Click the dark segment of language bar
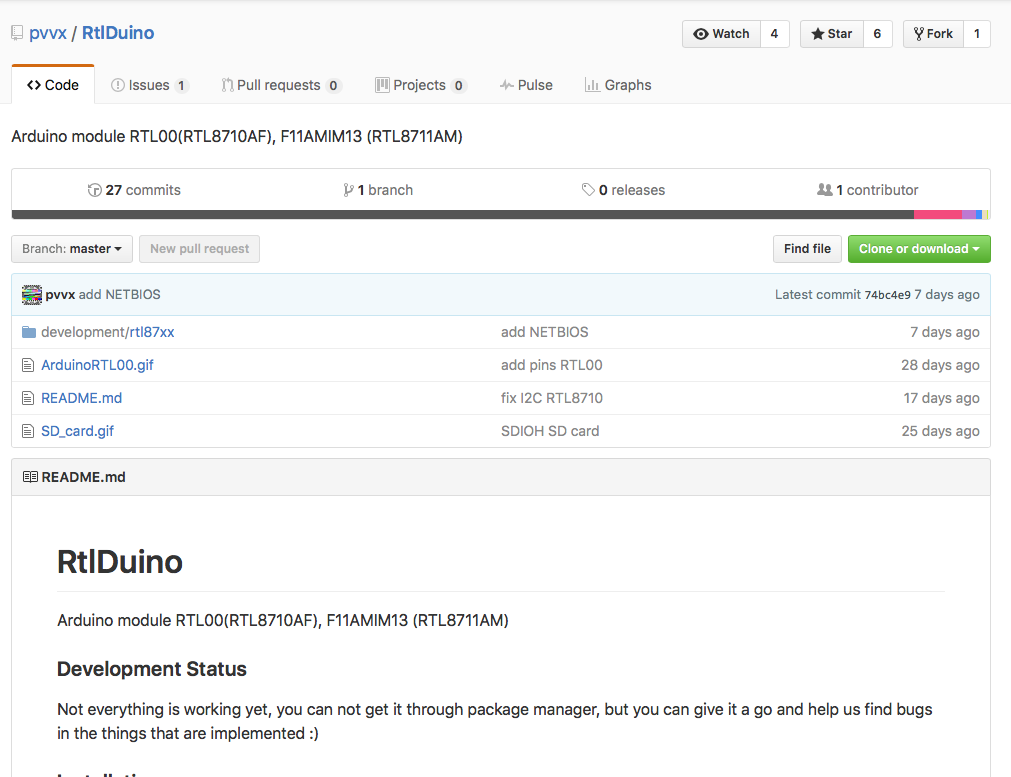Viewport: 1011px width, 777px height. pyautogui.click(x=463, y=215)
